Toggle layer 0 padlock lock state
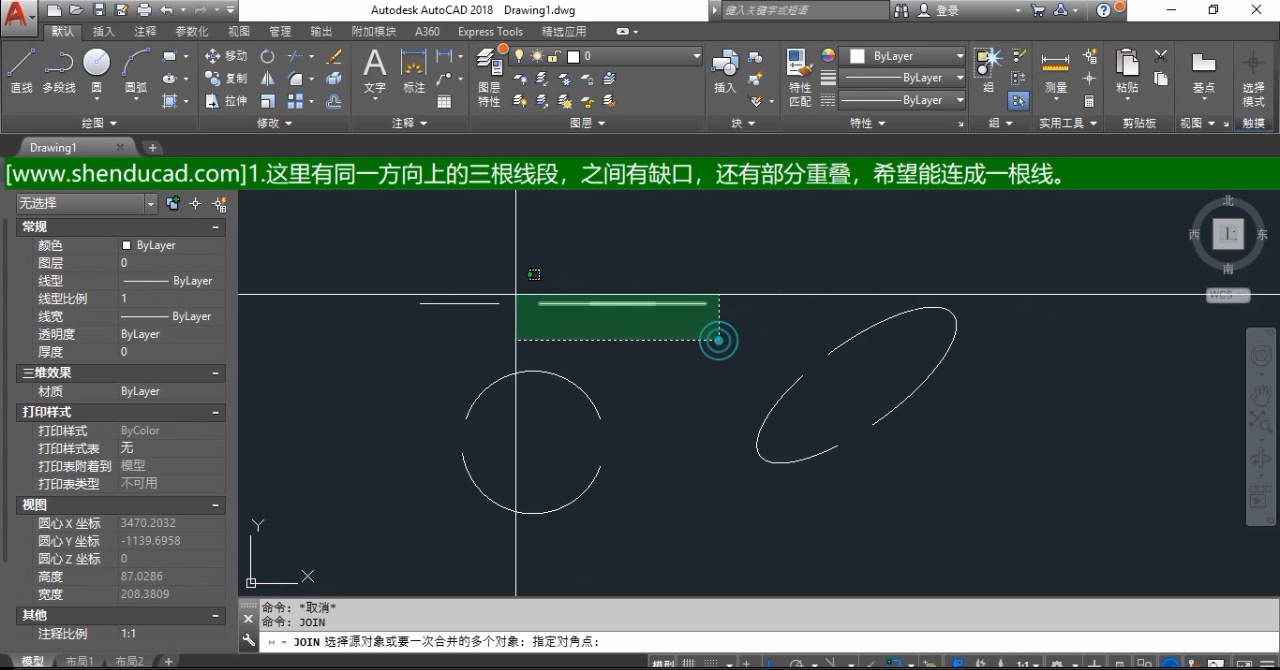 (x=555, y=56)
